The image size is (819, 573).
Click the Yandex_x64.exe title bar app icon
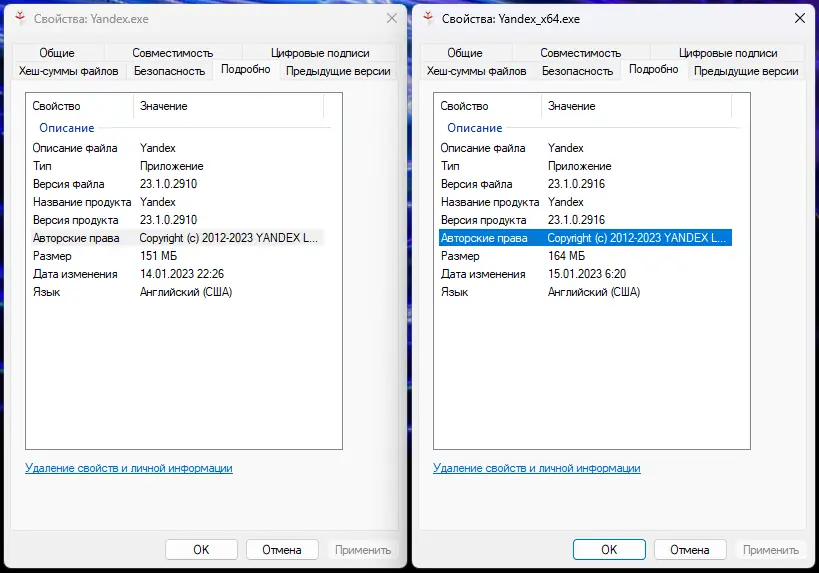click(x=429, y=18)
